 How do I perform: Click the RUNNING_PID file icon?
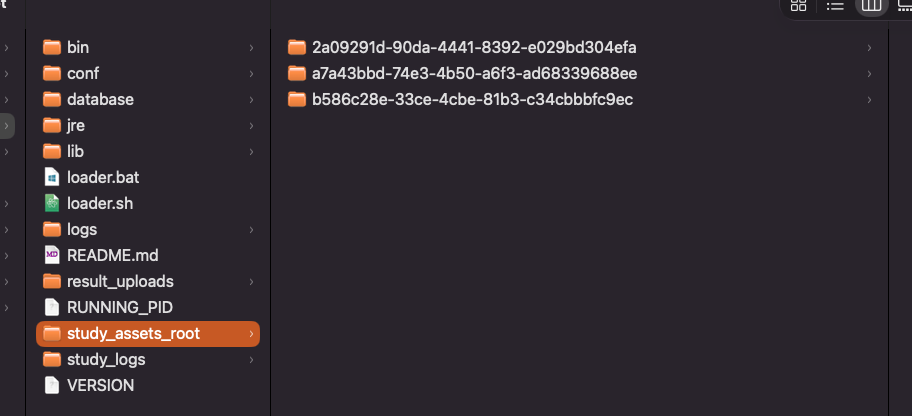click(52, 307)
